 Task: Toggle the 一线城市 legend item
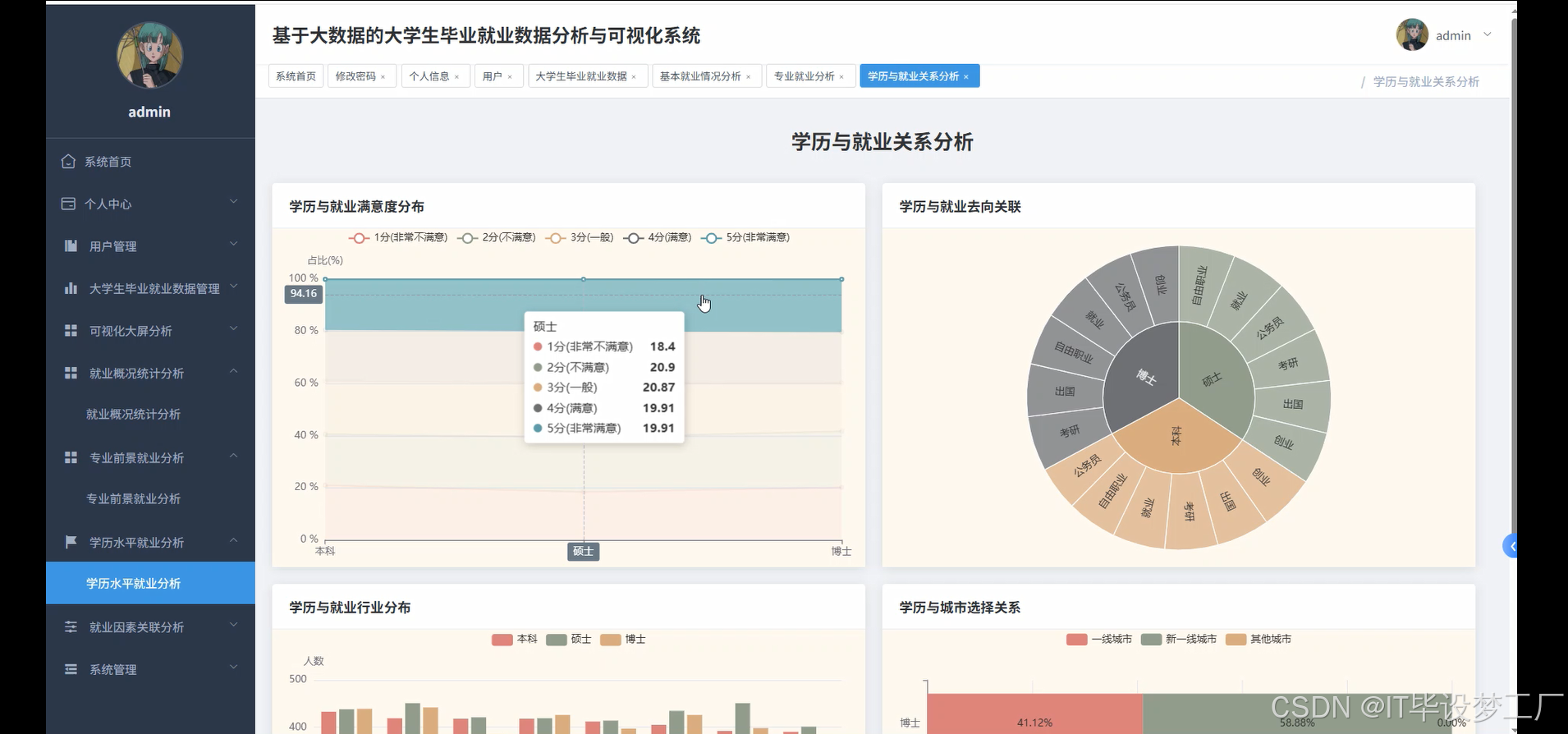tap(1099, 639)
